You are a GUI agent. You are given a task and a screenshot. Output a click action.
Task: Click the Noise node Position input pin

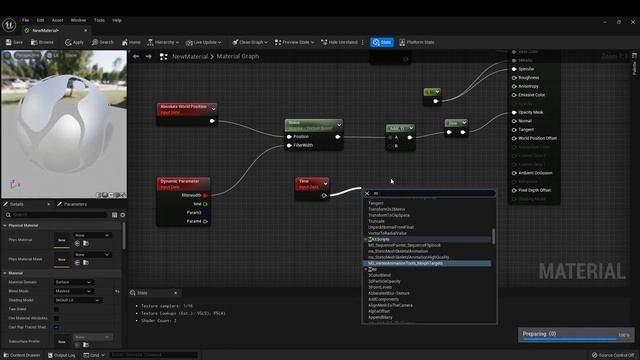point(289,137)
